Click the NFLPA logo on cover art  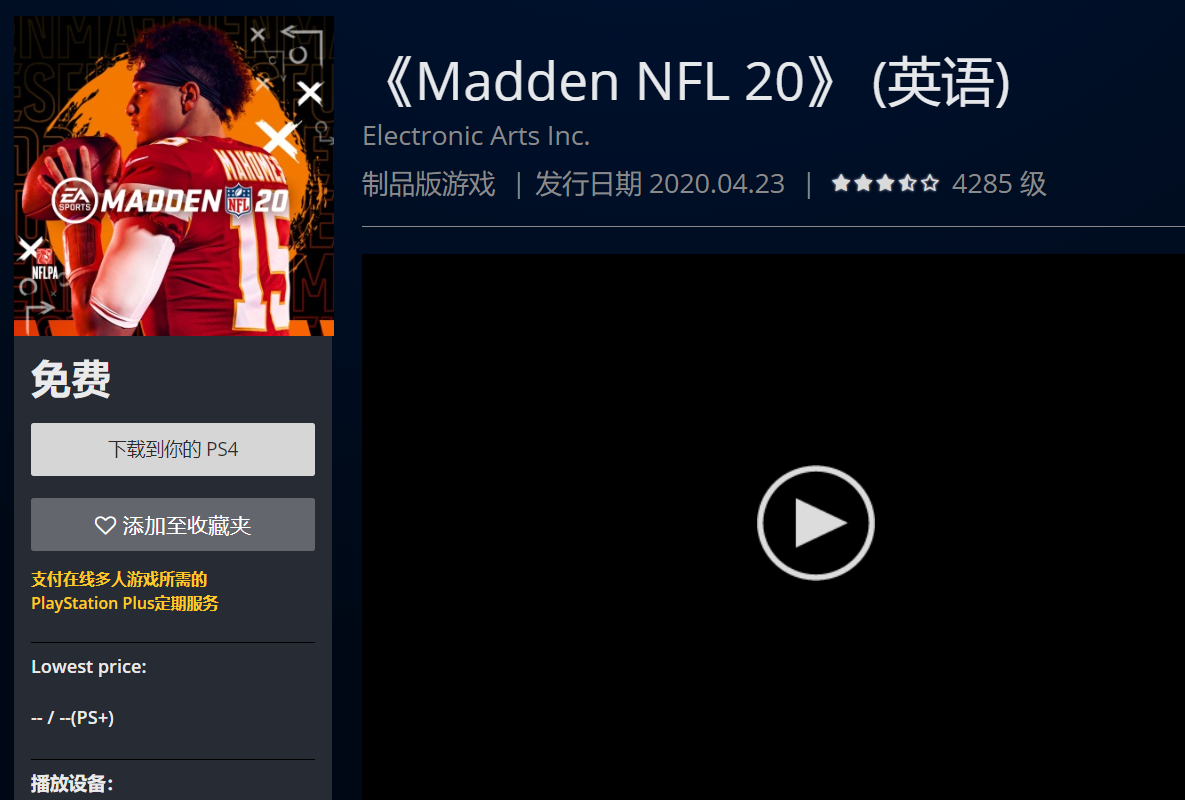click(x=45, y=267)
